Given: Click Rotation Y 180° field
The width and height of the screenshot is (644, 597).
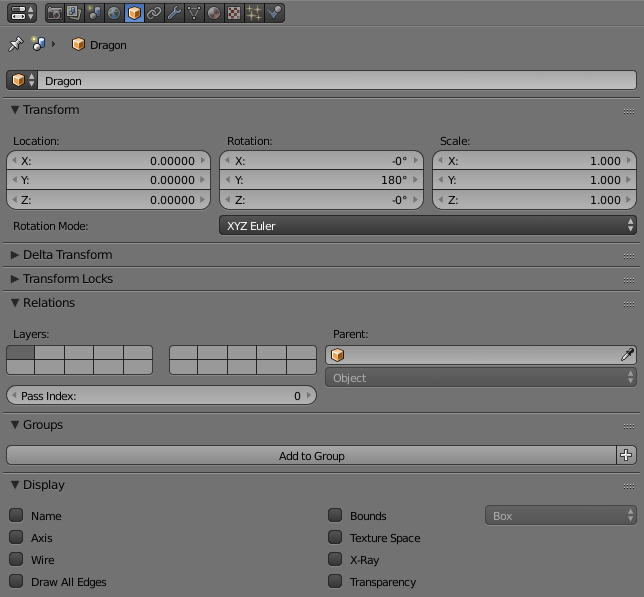Looking at the screenshot, I should [x=321, y=180].
